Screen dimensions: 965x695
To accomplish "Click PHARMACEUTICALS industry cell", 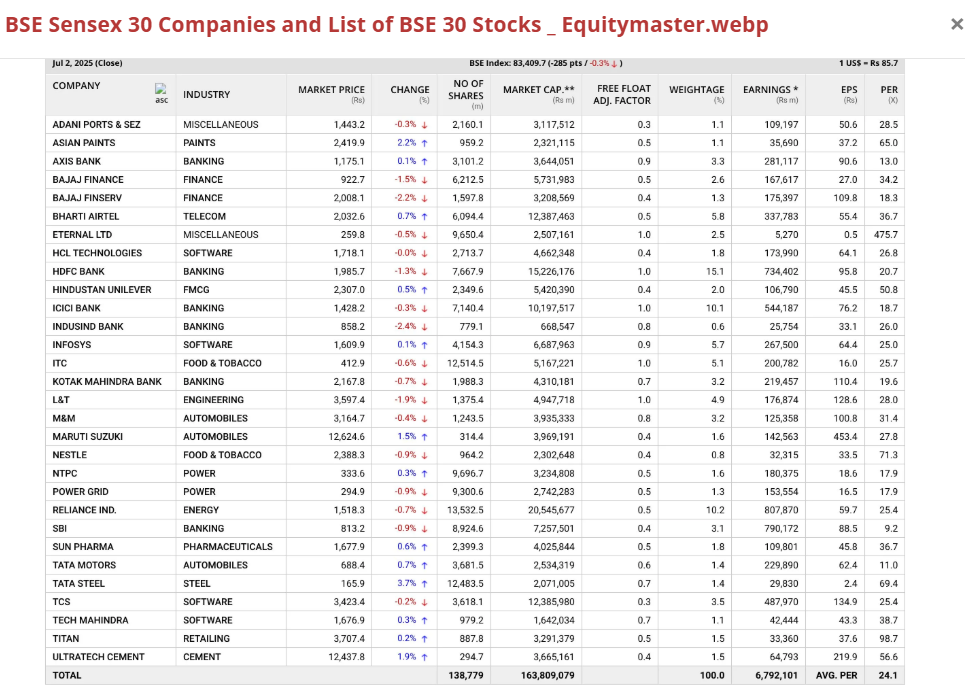I will pos(228,547).
